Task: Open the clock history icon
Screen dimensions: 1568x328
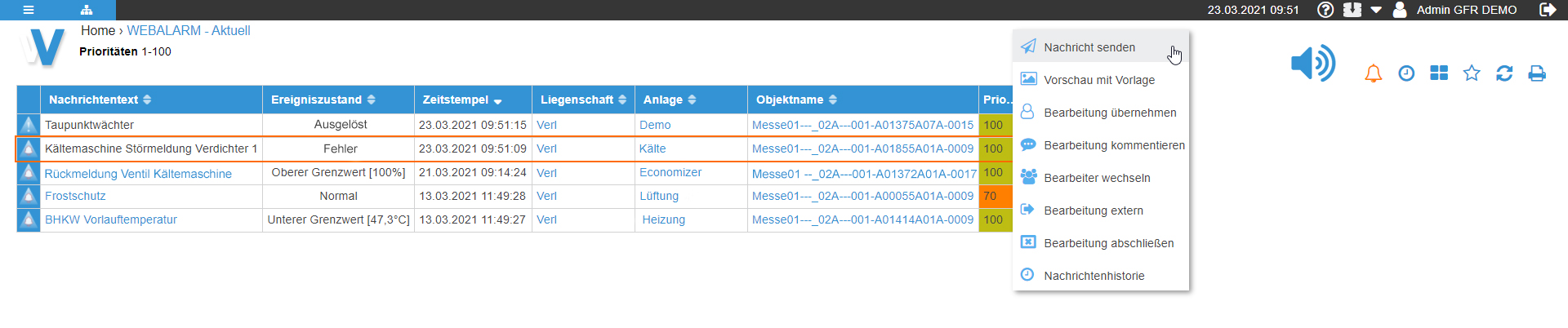Action: pos(1406,73)
